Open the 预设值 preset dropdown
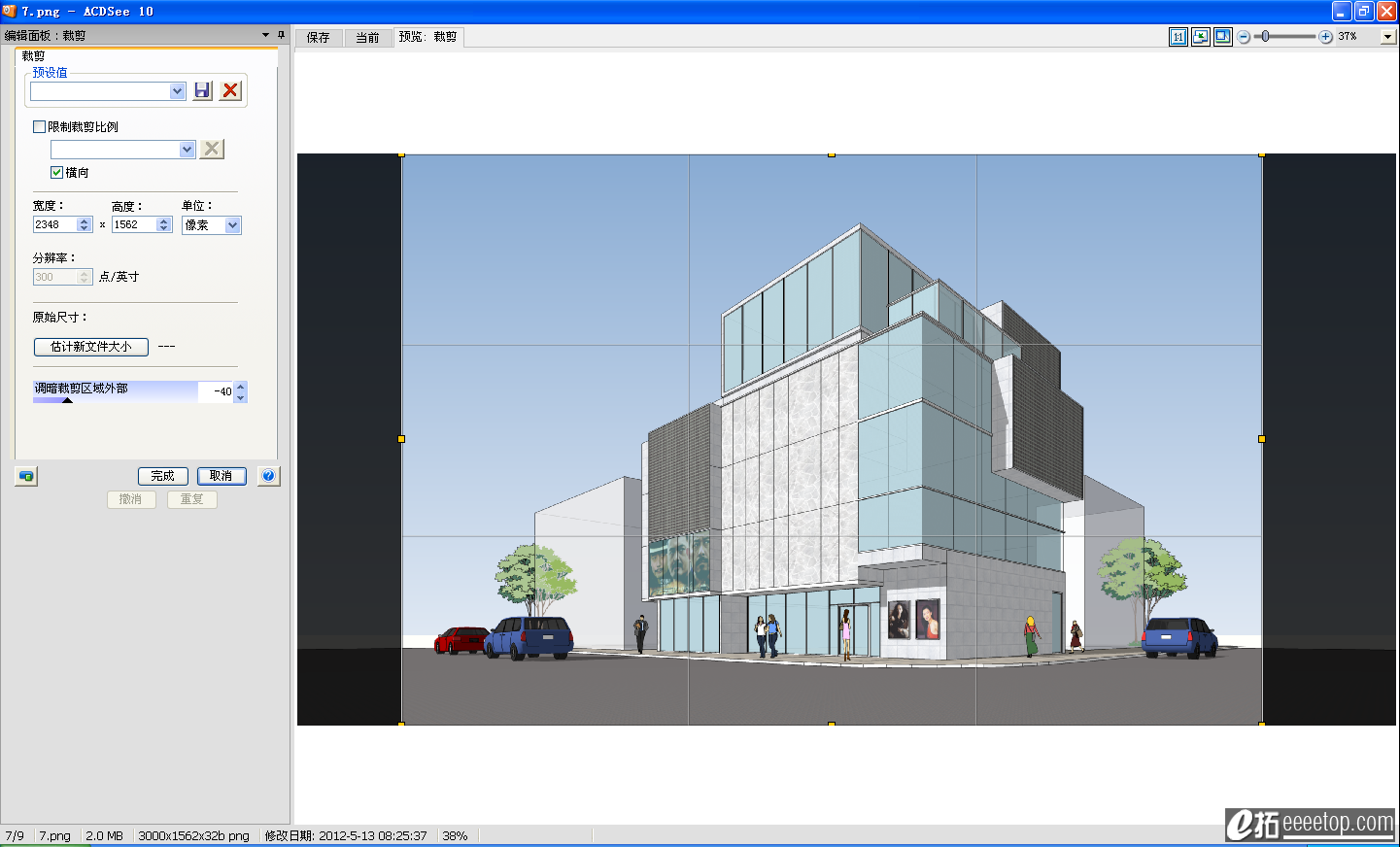The image size is (1400, 847). 177,91
